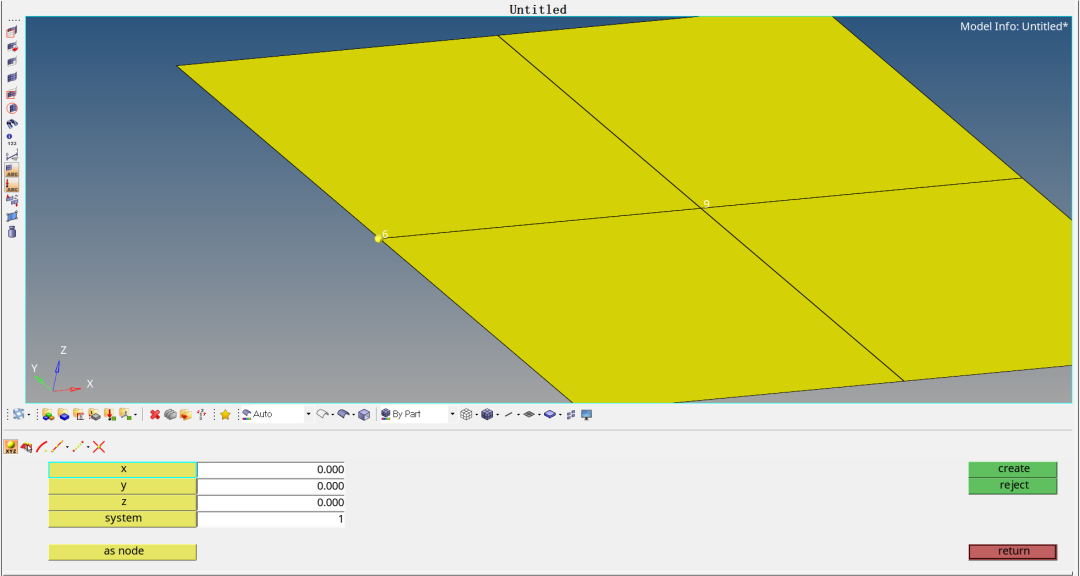
Task: Click node 6 on the mesh edge
Action: 378,238
